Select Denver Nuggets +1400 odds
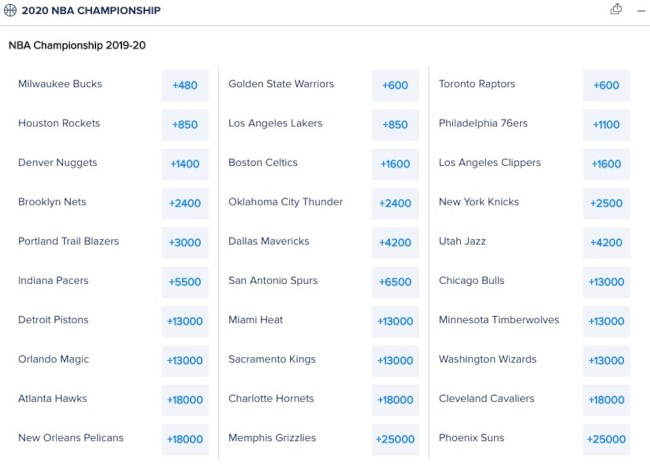Viewport: 650px width, 468px height. pos(185,164)
